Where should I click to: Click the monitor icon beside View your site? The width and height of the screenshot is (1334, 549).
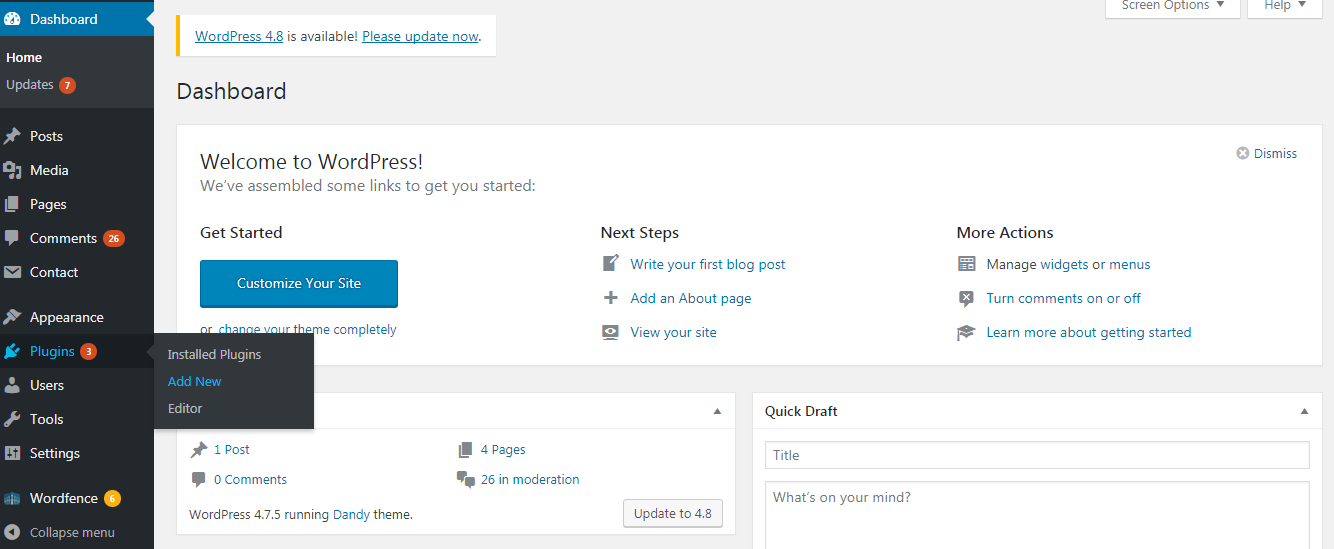pos(611,332)
